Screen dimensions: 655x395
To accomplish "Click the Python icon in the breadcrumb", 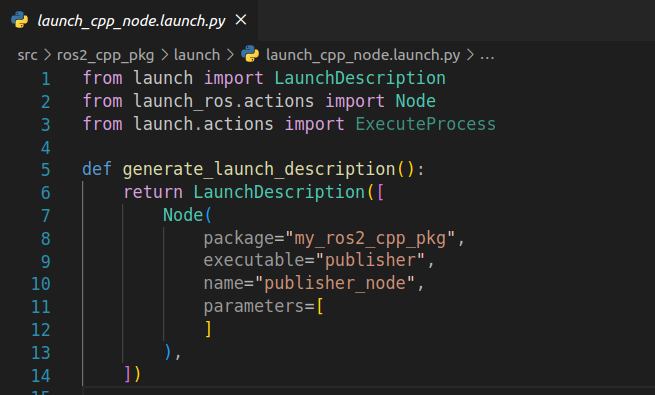I will click(x=250, y=54).
